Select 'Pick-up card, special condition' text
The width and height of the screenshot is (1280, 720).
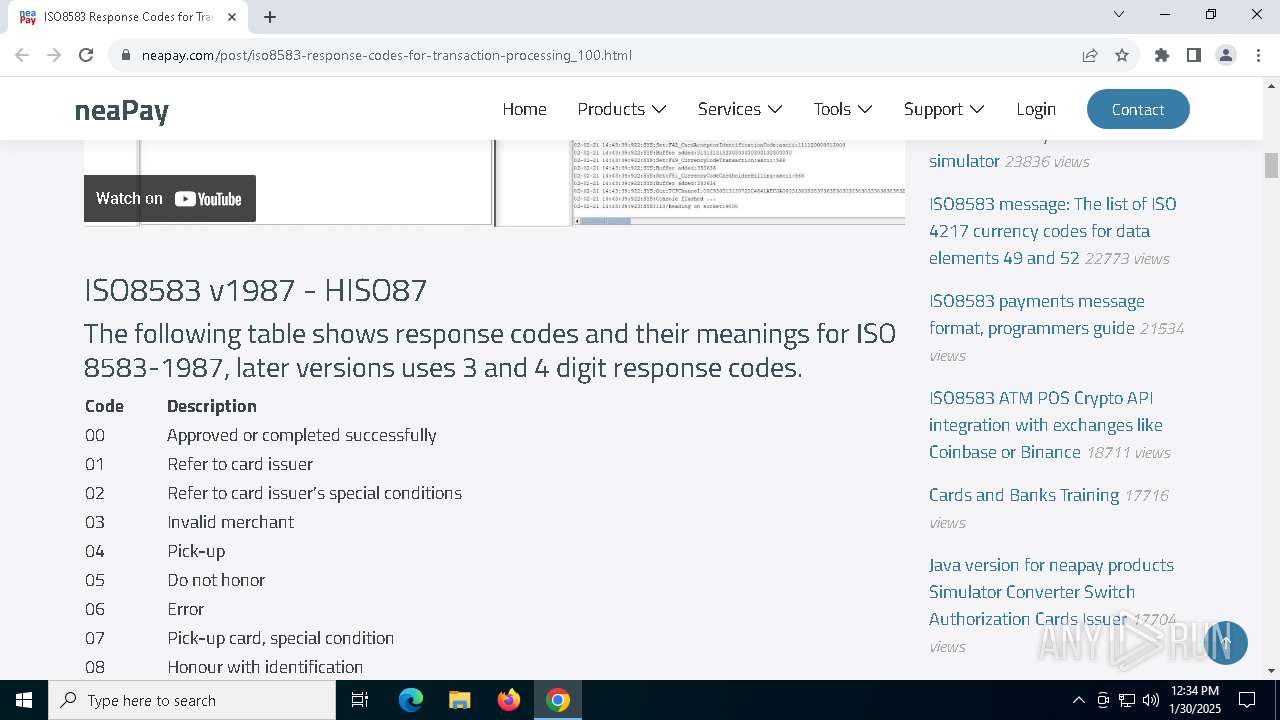(280, 638)
